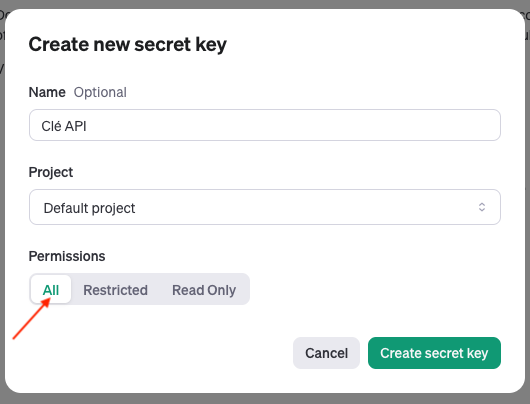This screenshot has height=404, width=530.
Task: Click the red arrow annotation
Action: 31,318
